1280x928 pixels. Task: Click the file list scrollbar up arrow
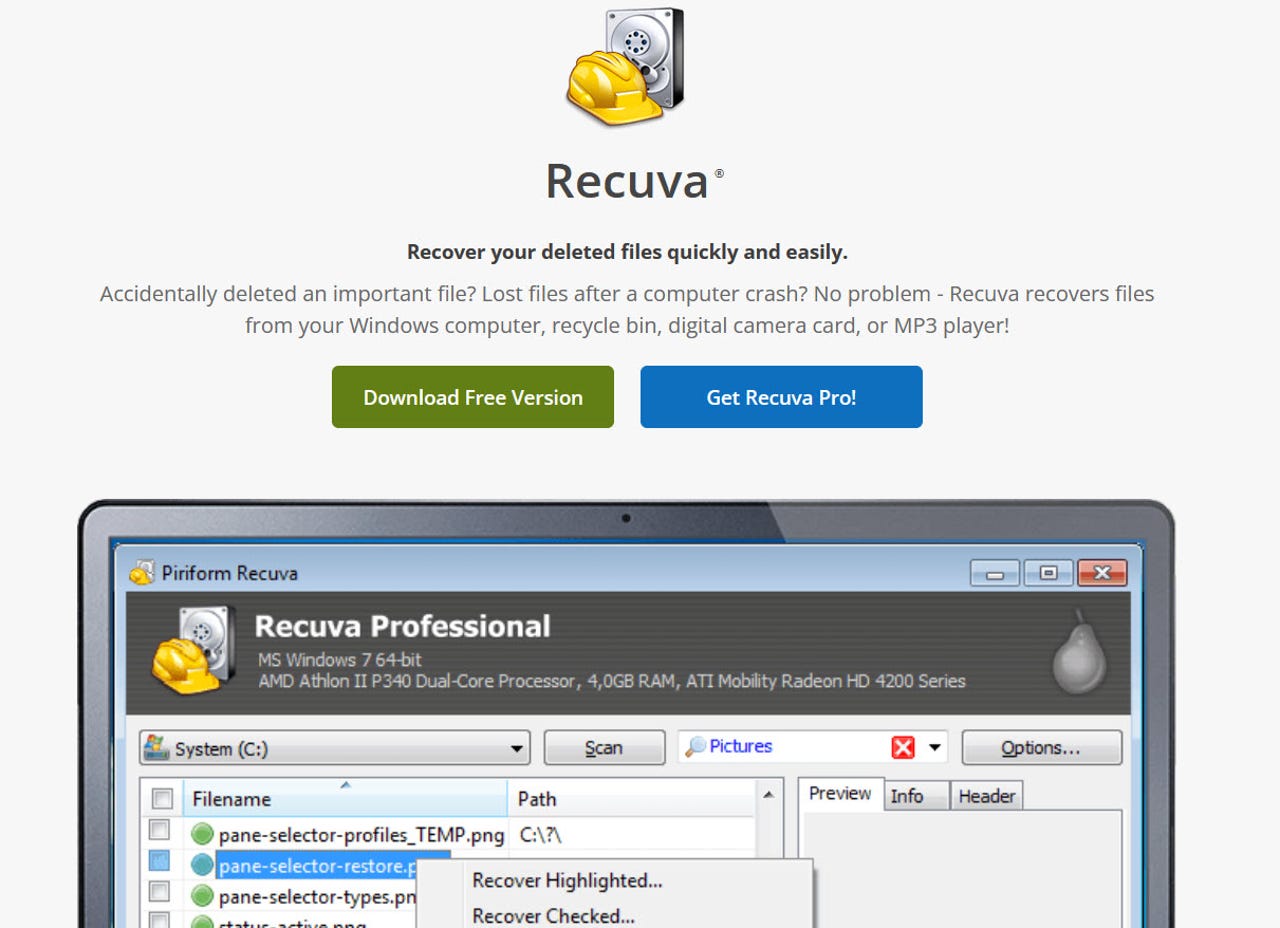768,796
